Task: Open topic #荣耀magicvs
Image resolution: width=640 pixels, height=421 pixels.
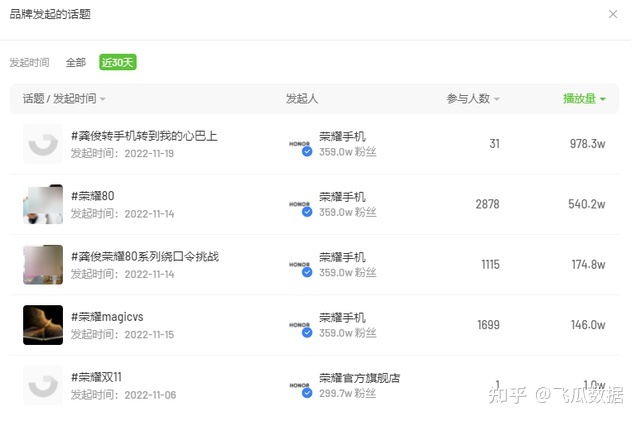Action: pos(107,317)
